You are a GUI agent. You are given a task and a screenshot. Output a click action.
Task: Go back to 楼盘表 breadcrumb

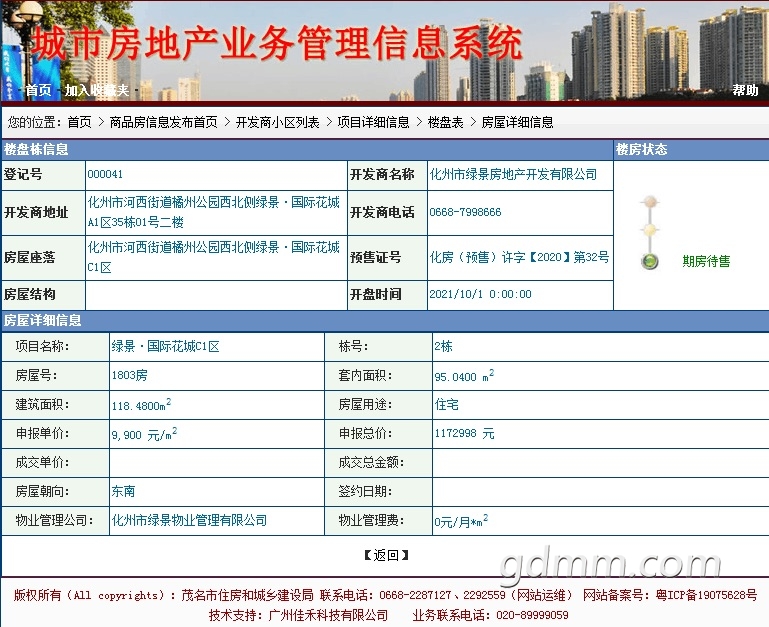click(445, 122)
